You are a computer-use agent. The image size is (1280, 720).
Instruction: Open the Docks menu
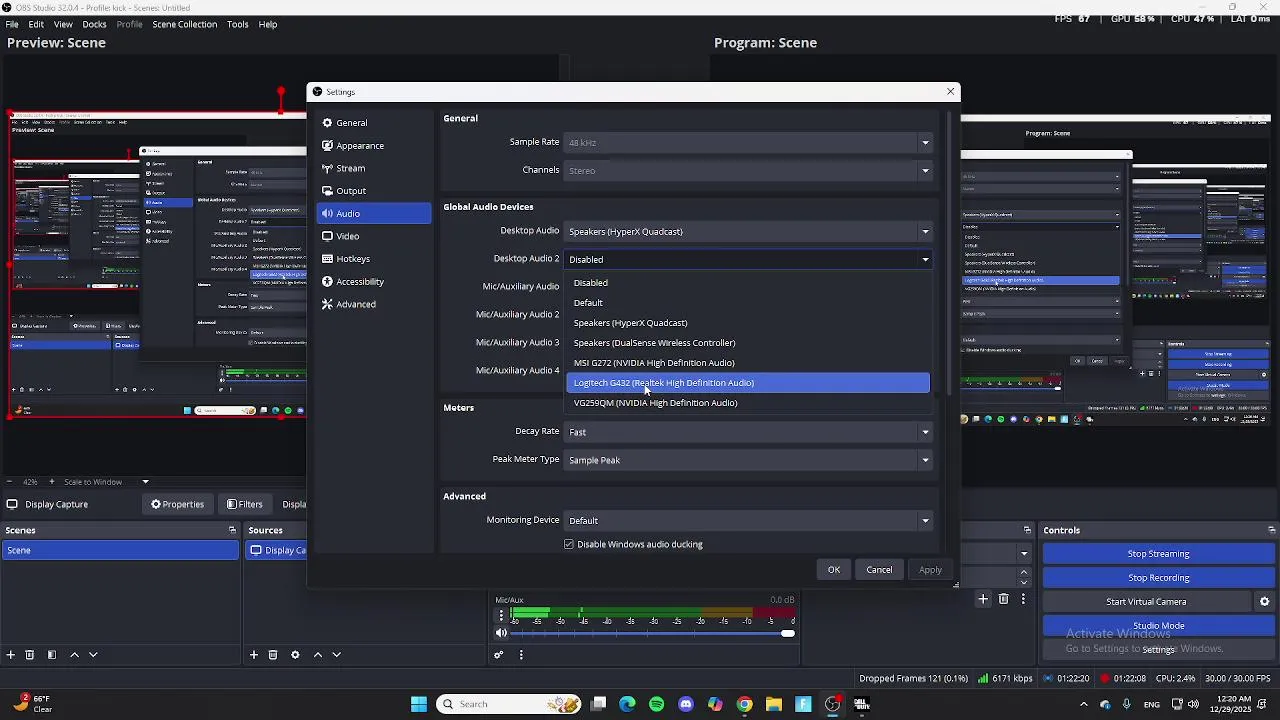94,24
